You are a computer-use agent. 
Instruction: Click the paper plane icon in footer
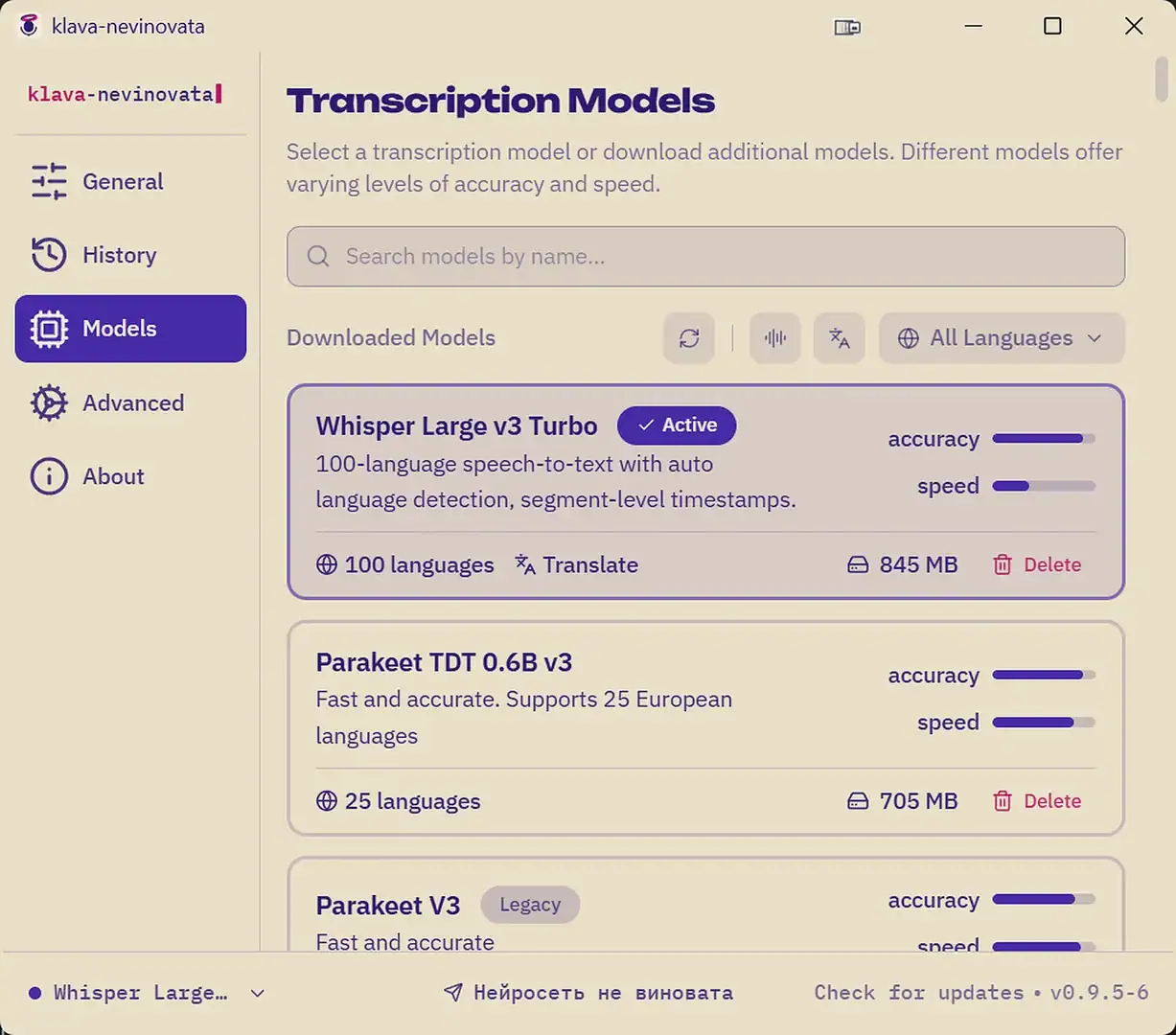point(453,993)
